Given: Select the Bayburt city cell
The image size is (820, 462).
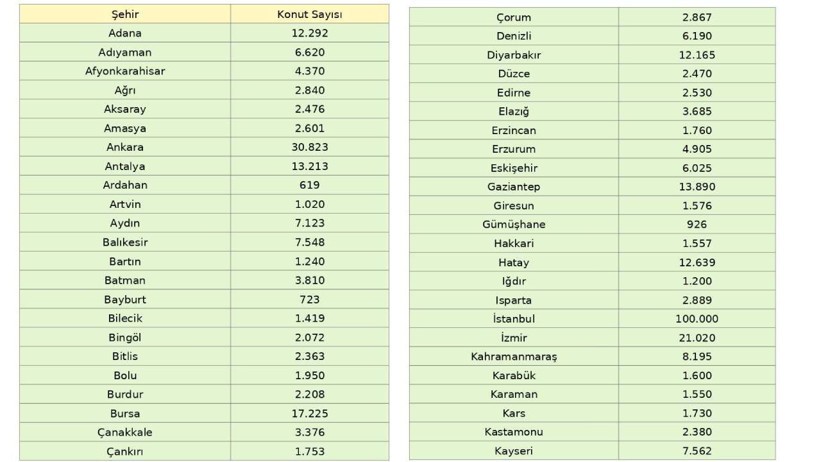Looking at the screenshot, I should pos(125,299).
